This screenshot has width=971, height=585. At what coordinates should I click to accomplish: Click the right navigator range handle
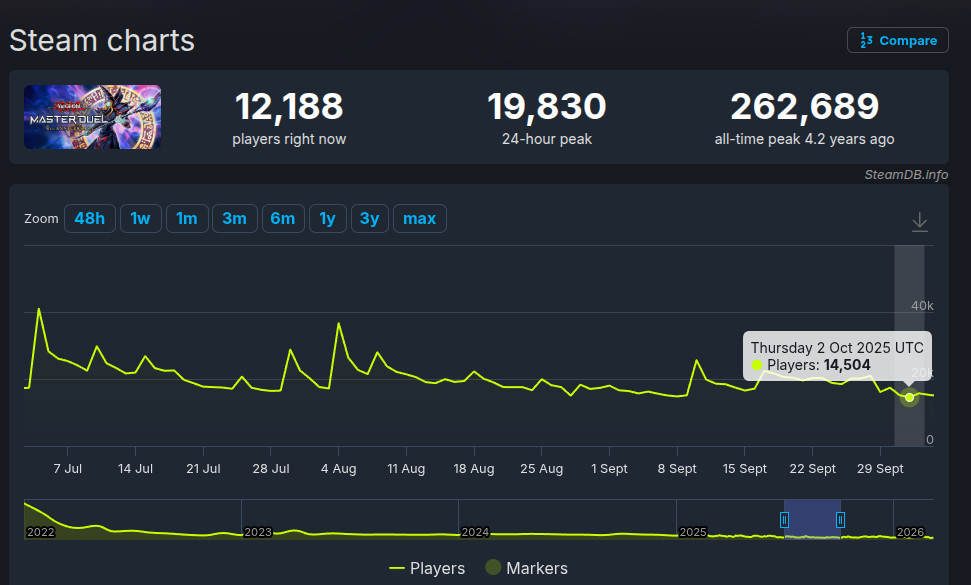(840, 519)
